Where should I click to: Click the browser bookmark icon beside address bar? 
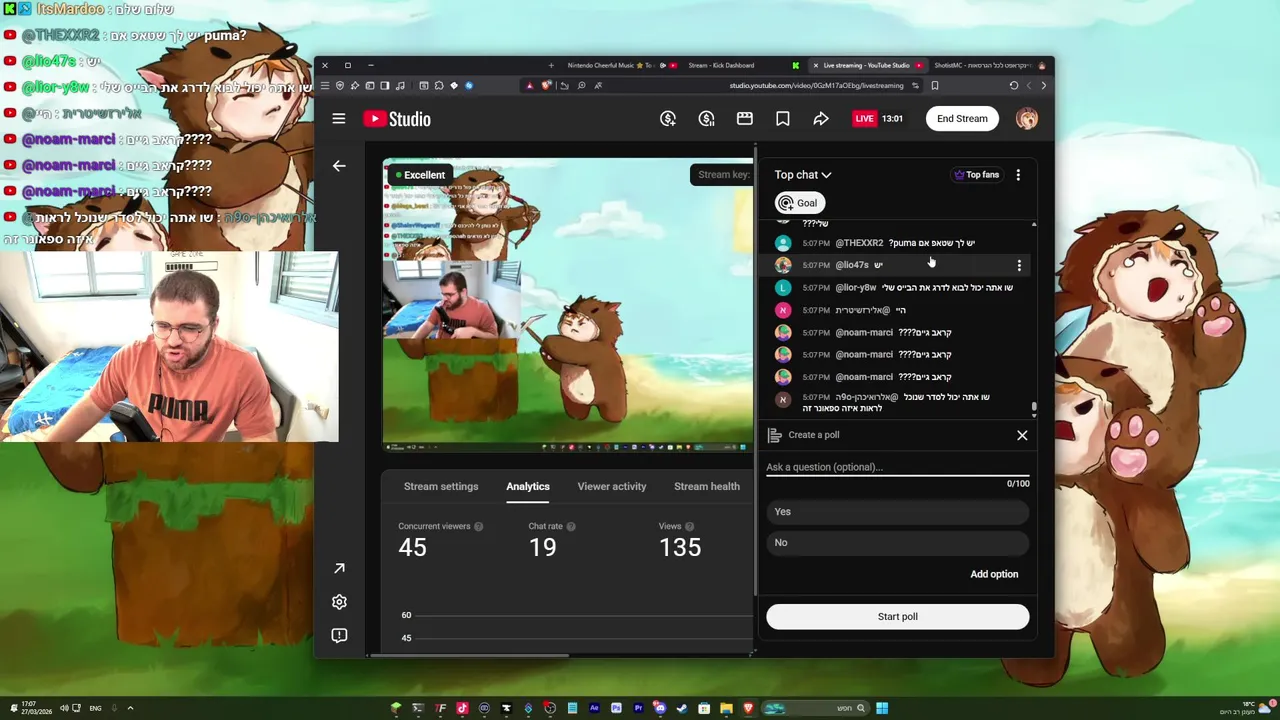click(935, 86)
